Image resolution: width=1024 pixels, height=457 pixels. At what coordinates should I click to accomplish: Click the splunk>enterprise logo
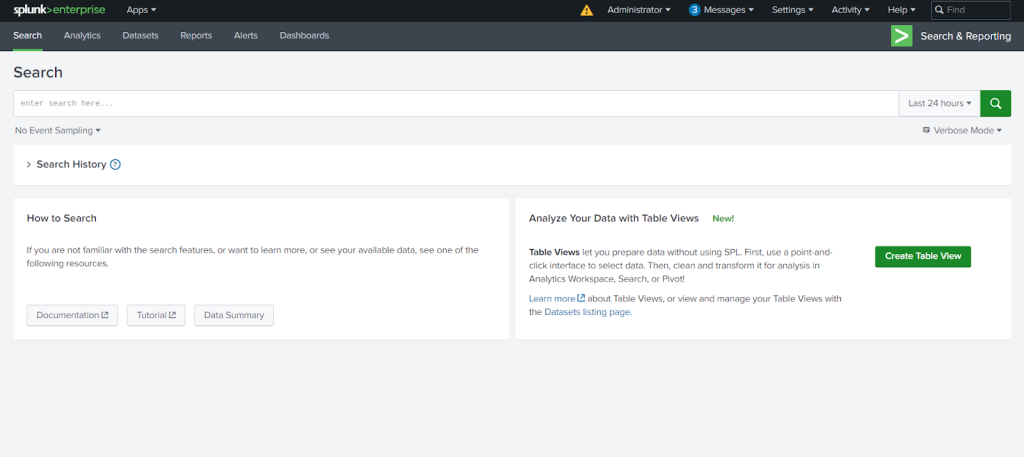59,10
